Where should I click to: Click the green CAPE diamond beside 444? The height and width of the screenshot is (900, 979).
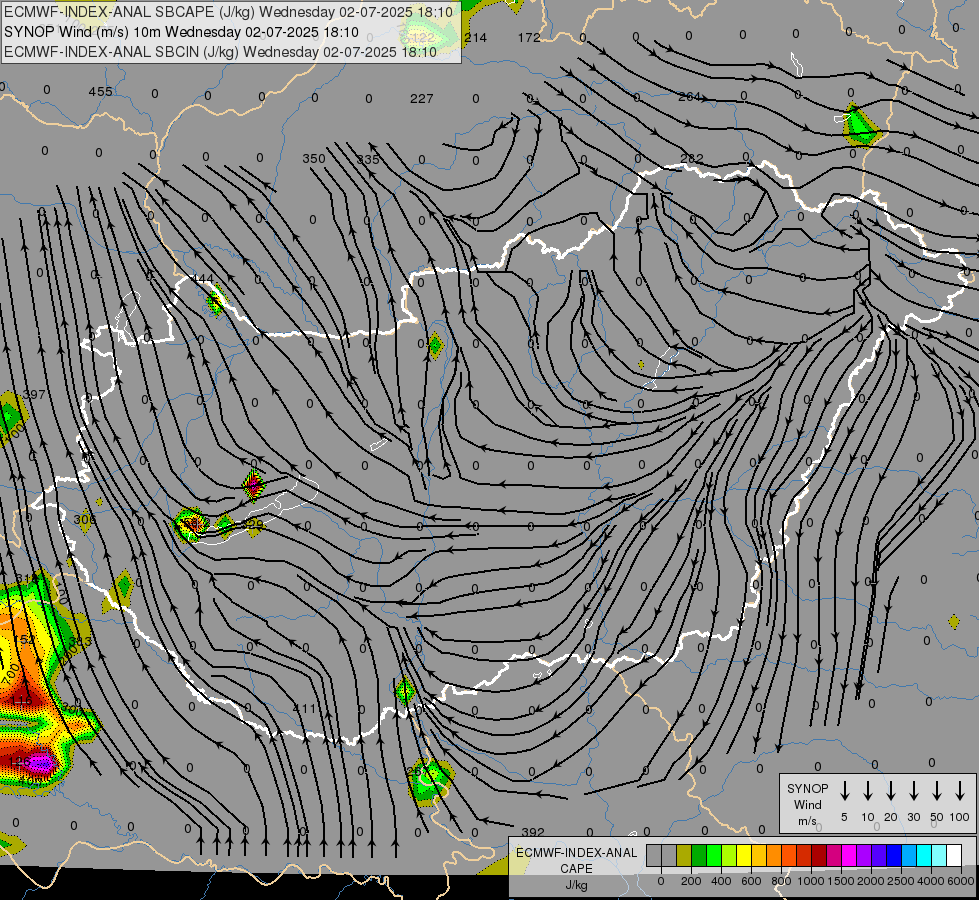[215, 300]
